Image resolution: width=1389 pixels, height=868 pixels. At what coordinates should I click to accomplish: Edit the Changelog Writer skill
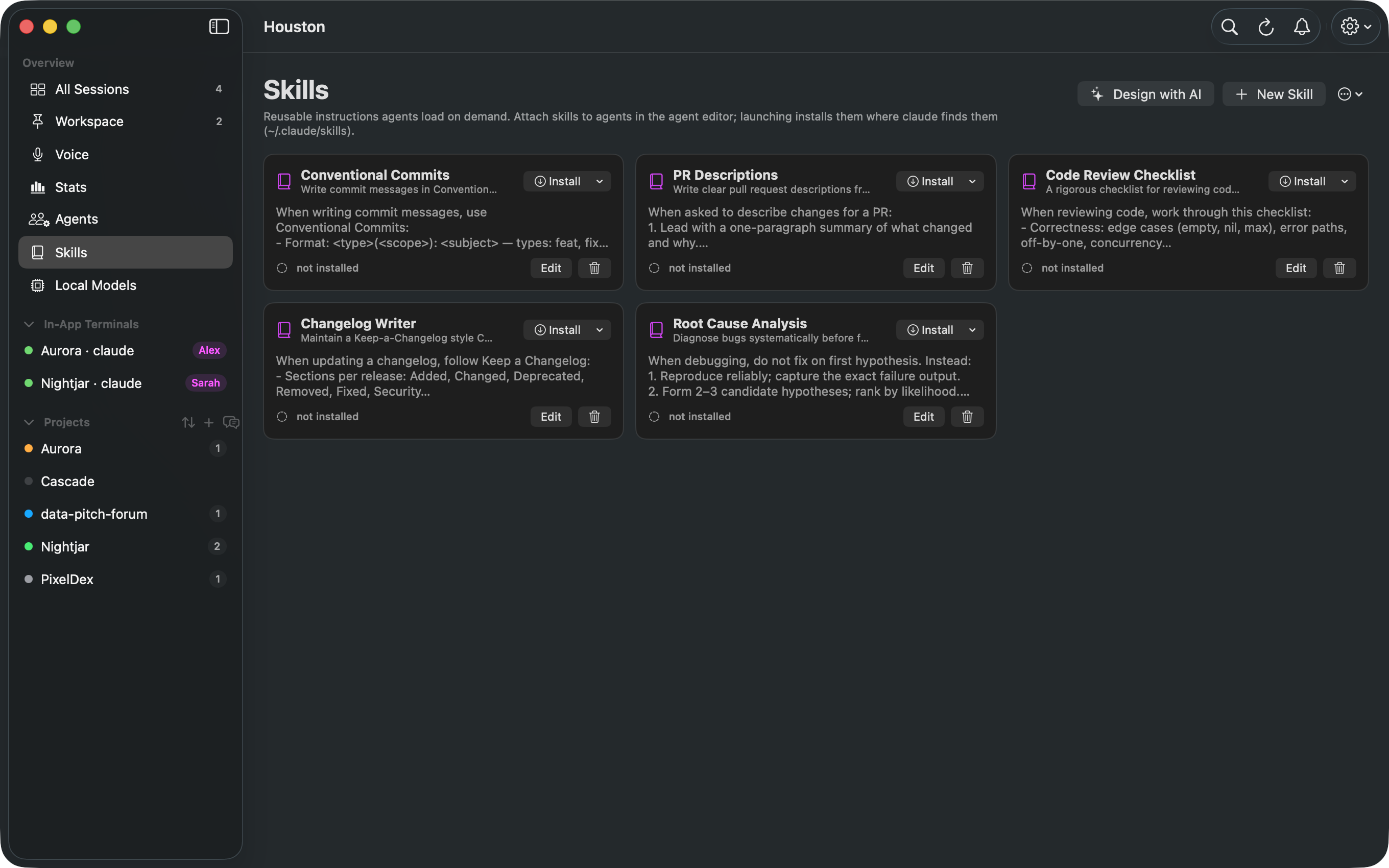(550, 417)
